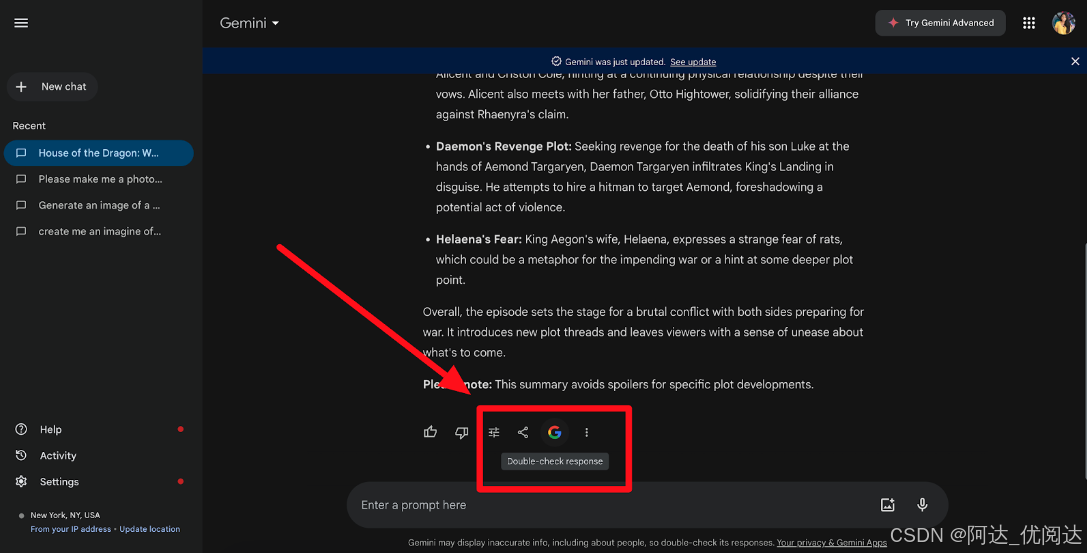Open the account profile avatar
Screen dimensions: 1087x553
tap(1063, 23)
